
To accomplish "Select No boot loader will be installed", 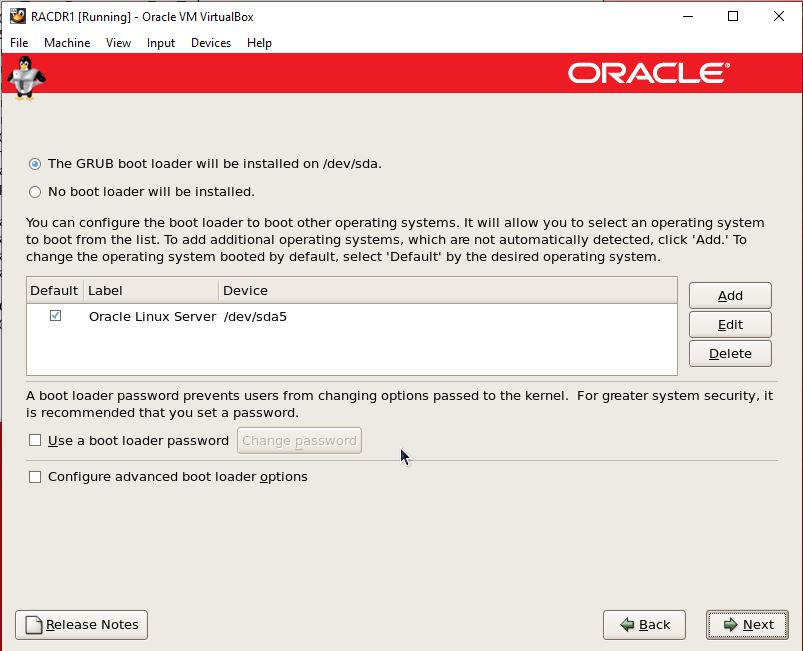I will tap(35, 192).
